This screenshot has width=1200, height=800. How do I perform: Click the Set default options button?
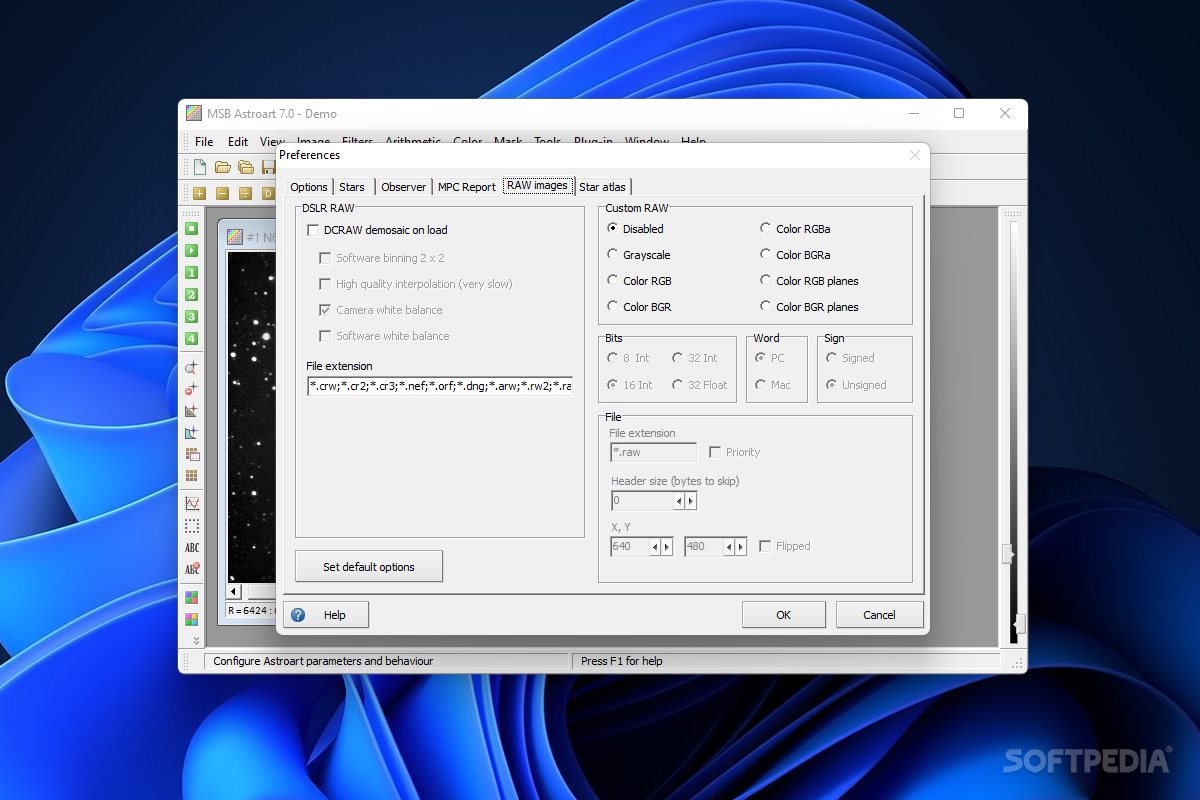click(x=369, y=567)
